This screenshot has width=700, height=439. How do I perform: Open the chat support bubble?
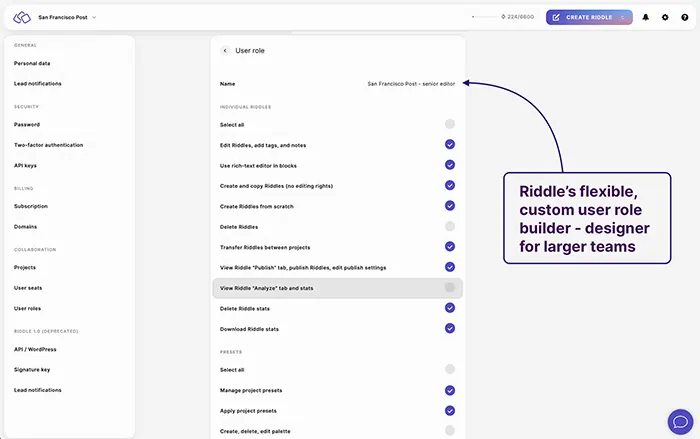pyautogui.click(x=680, y=422)
